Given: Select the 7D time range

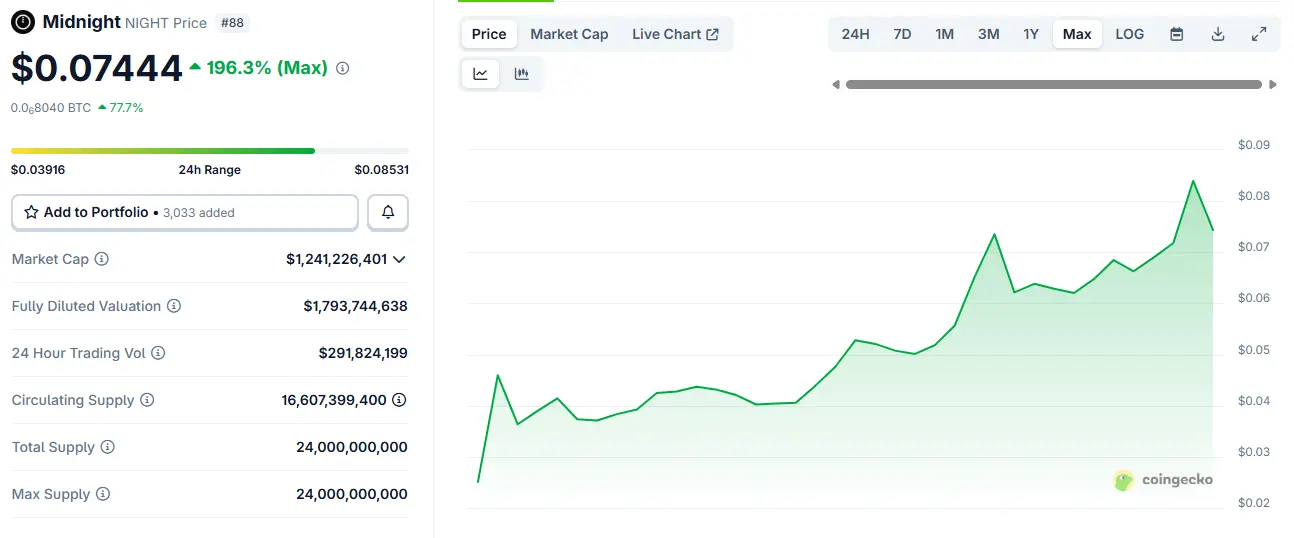Looking at the screenshot, I should pyautogui.click(x=902, y=34).
